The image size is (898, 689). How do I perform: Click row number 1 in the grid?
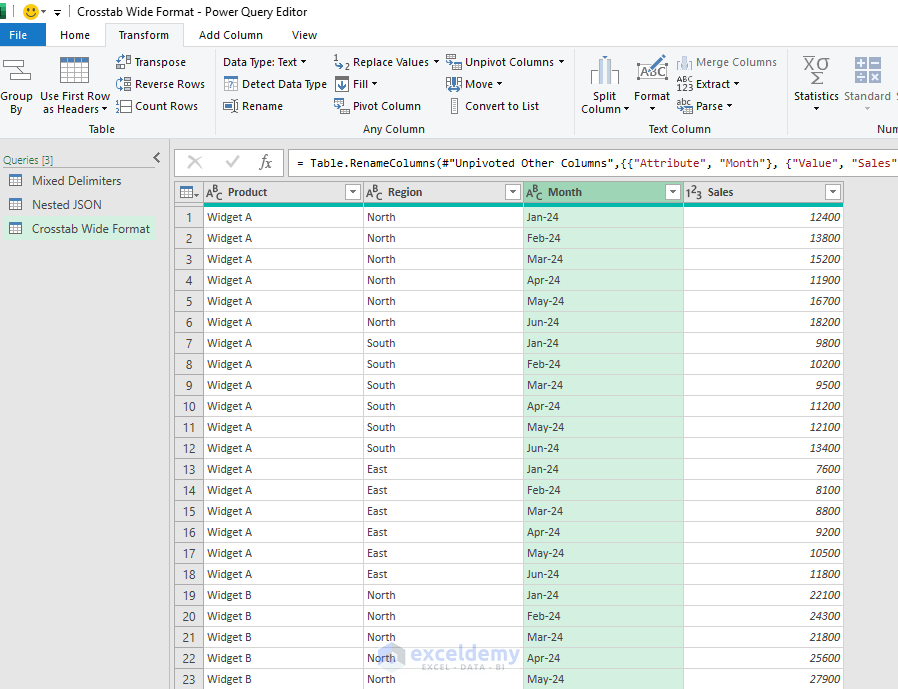point(189,218)
